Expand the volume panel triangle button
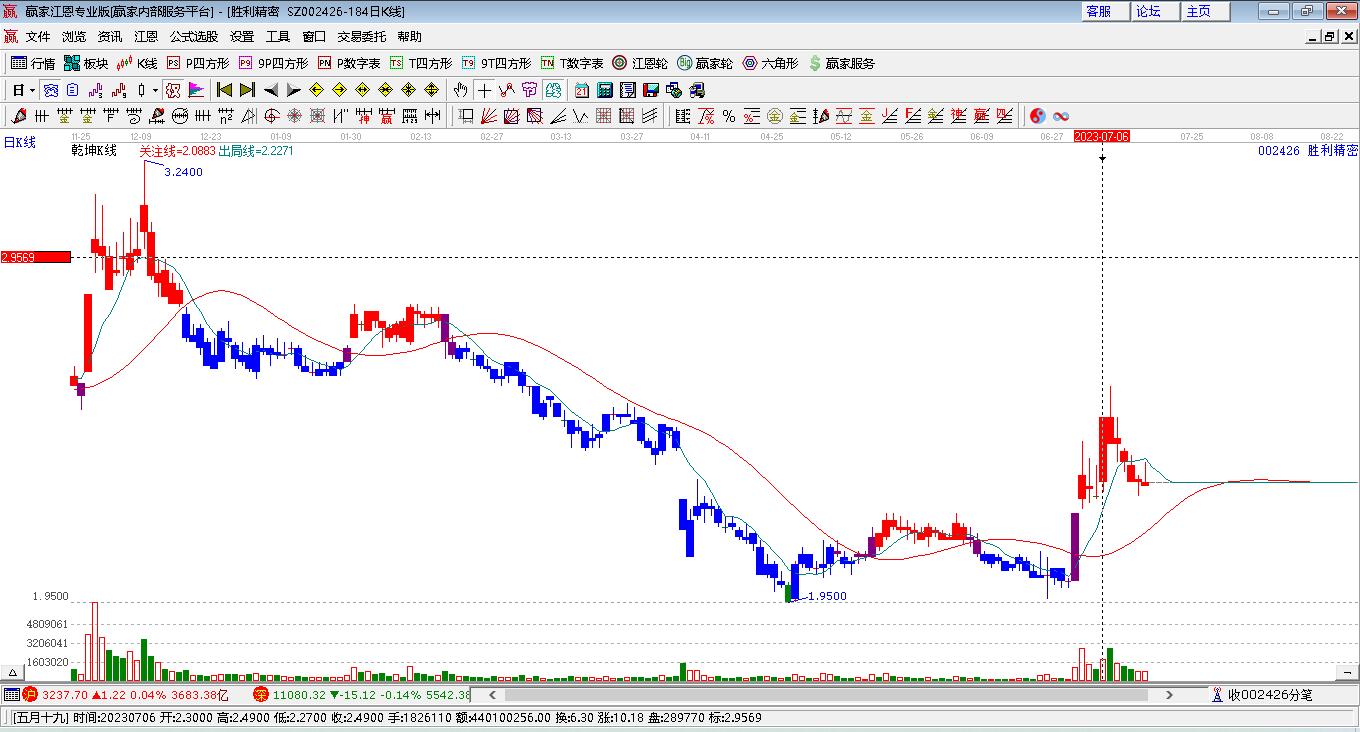Viewport: 1360px width, 732px height. pyautogui.click(x=14, y=673)
